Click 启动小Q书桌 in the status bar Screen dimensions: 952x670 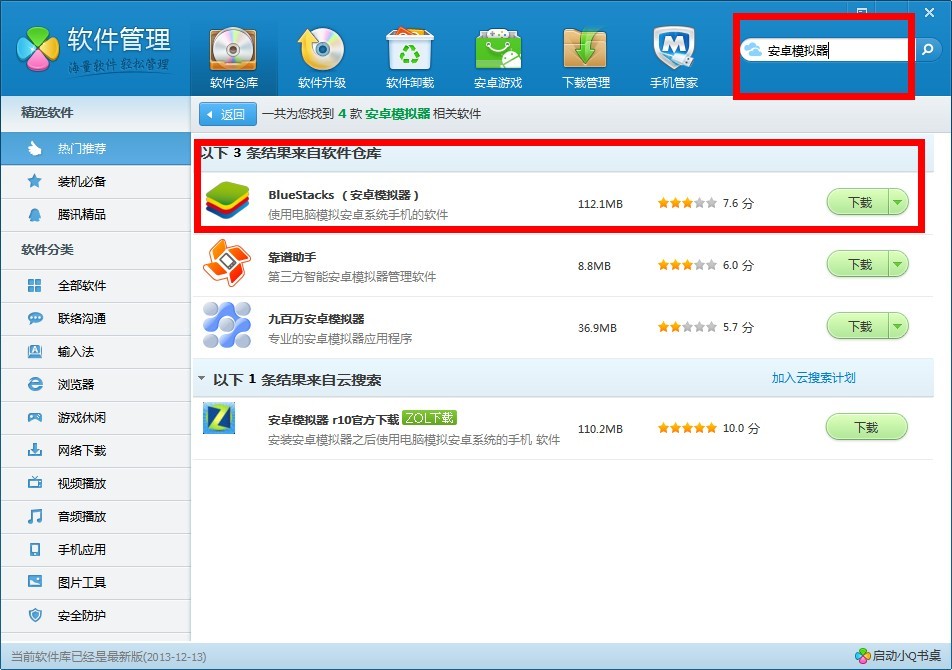tap(898, 656)
